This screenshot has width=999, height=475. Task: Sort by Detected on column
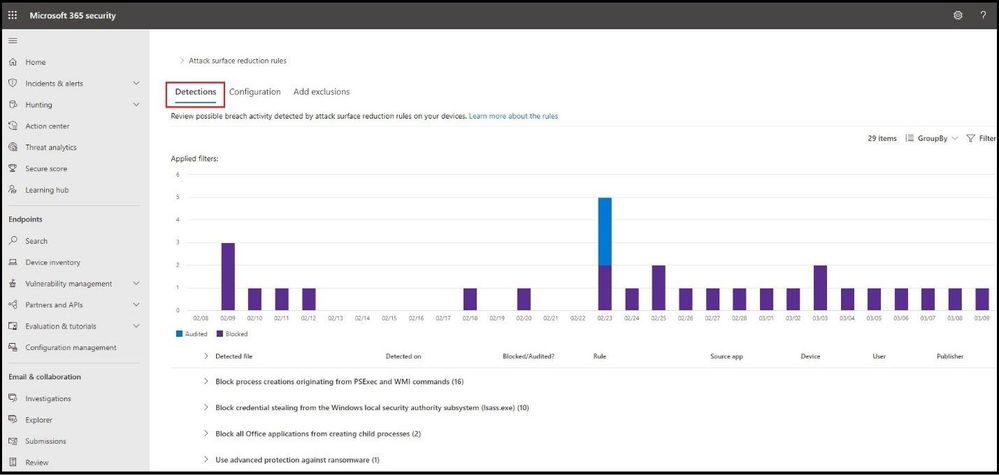(x=403, y=357)
